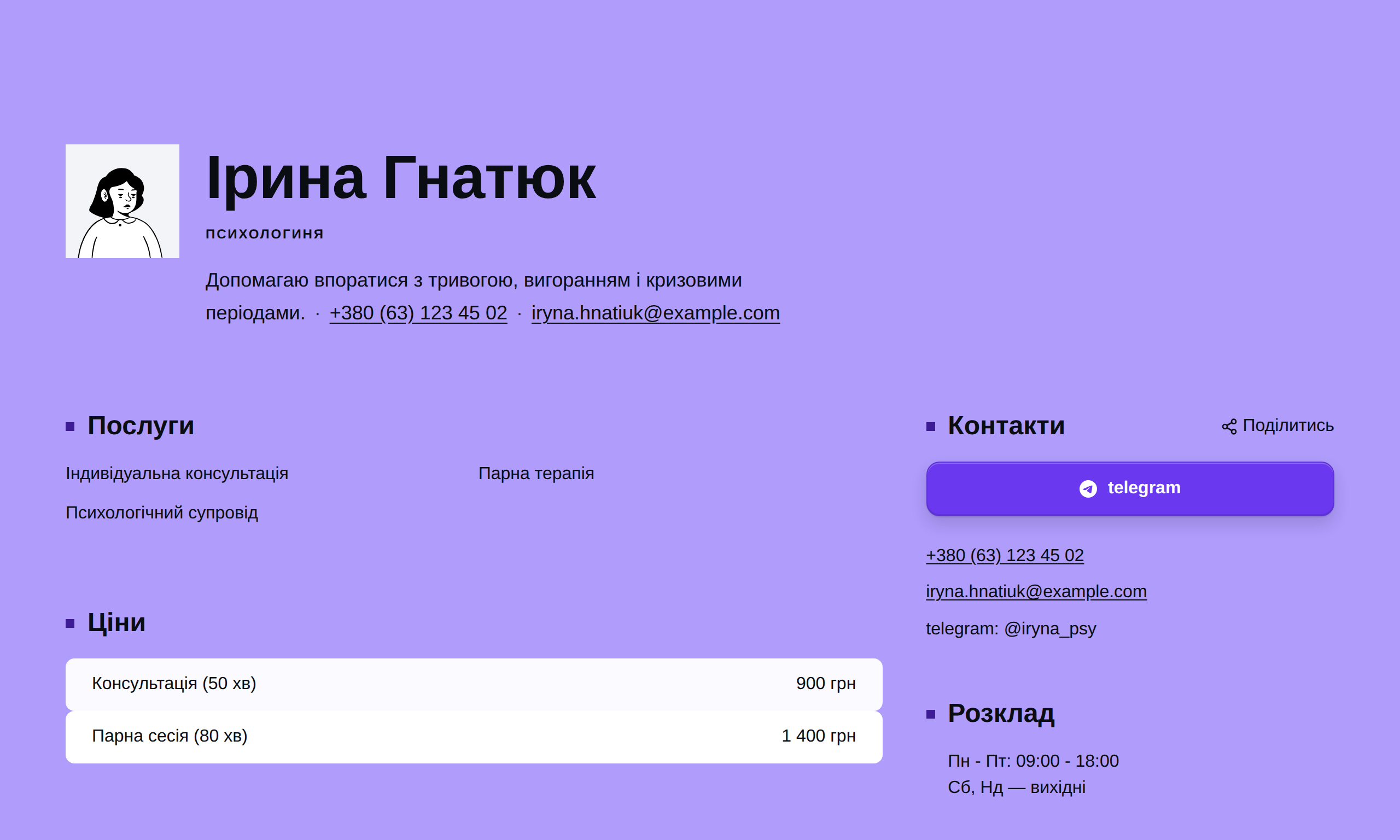Screen dimensions: 1400x840
Task: Open the telegram contact button
Action: tap(1129, 488)
